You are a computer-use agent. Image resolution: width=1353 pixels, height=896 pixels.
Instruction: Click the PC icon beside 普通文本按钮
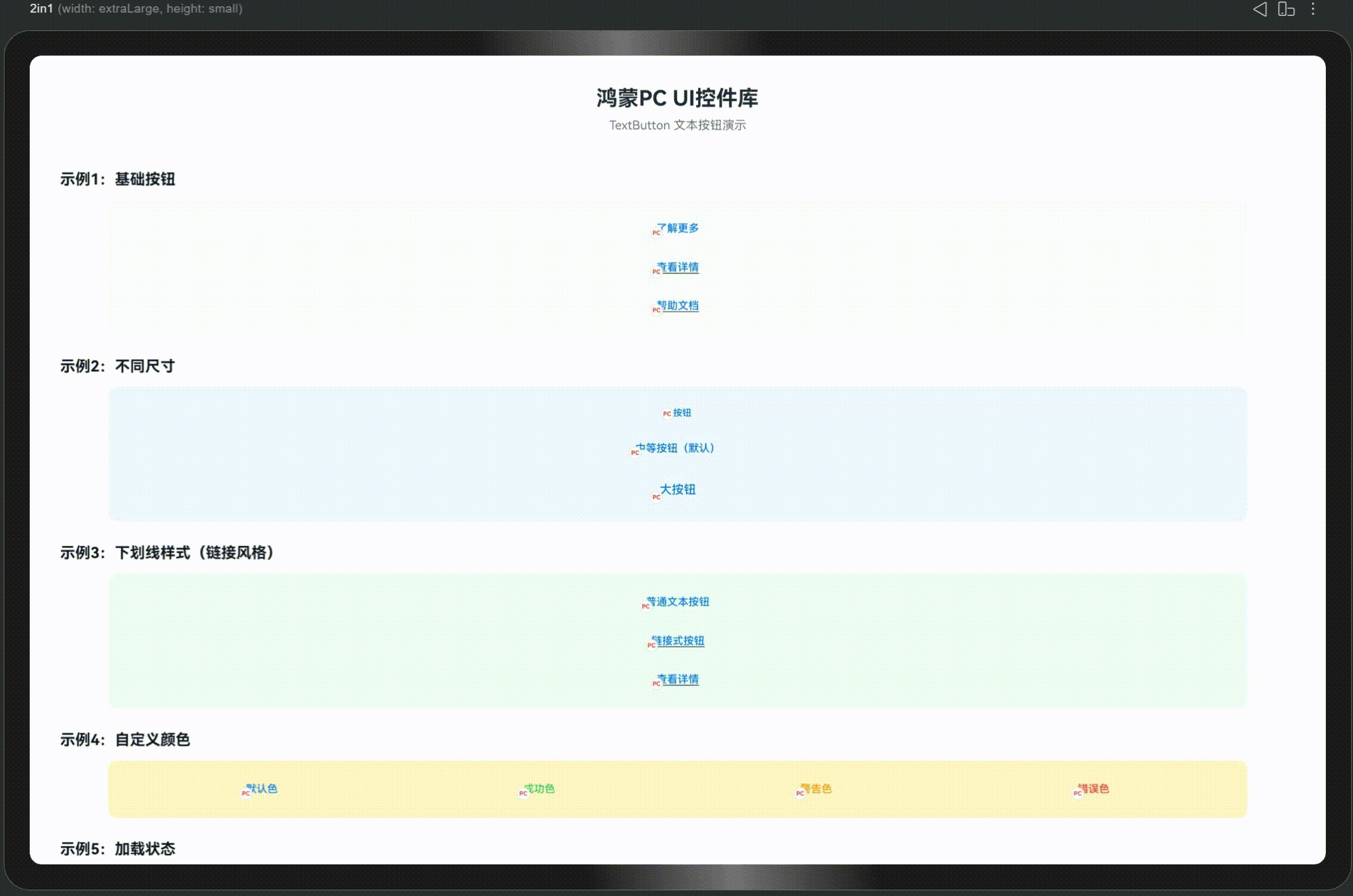tap(645, 606)
